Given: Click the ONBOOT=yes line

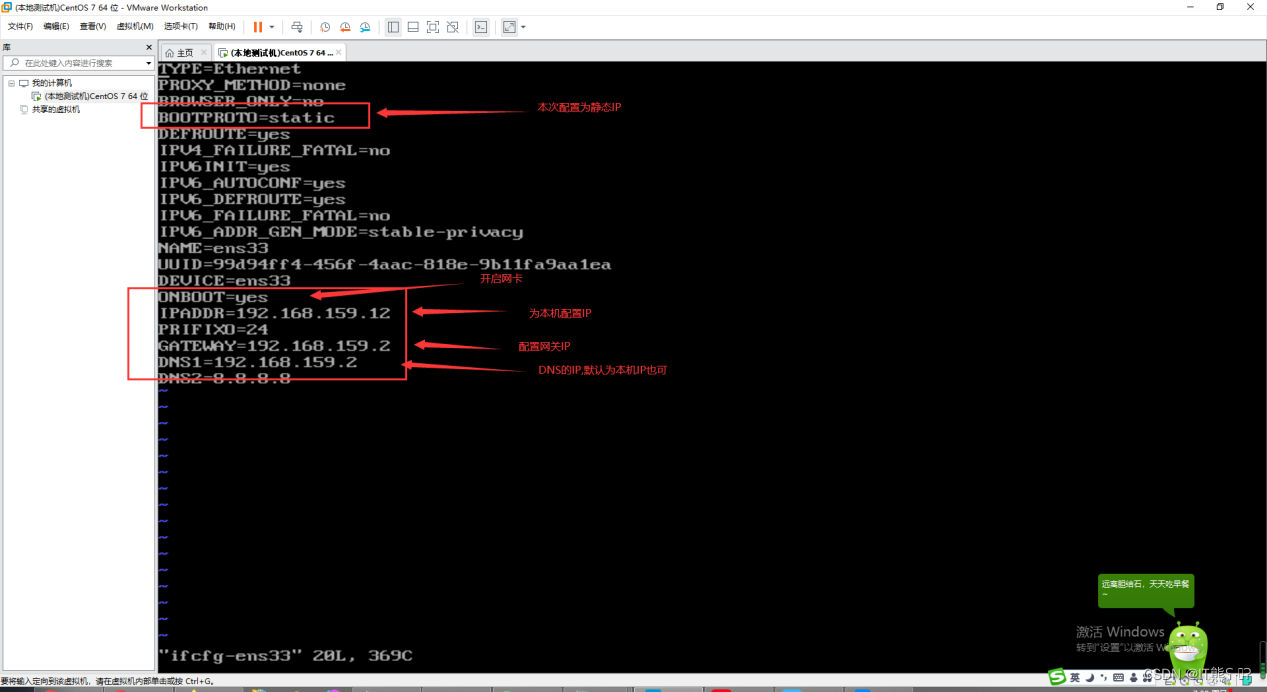Looking at the screenshot, I should tap(213, 297).
